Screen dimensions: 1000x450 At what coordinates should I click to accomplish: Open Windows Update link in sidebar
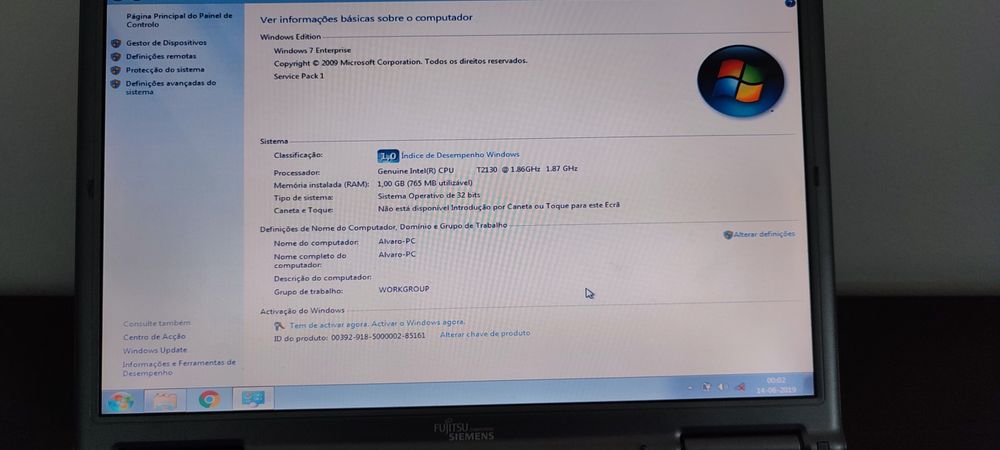[x=155, y=350]
